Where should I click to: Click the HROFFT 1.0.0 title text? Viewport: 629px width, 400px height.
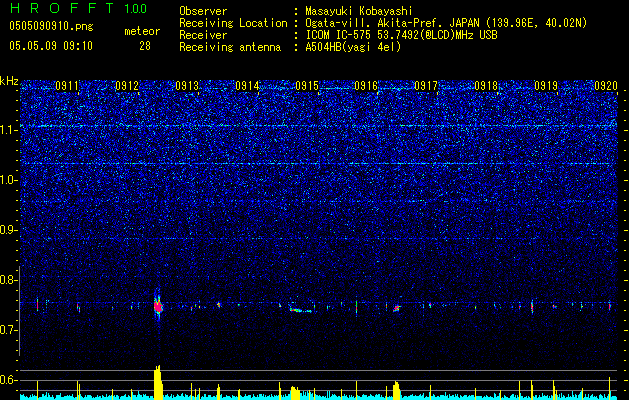point(78,8)
